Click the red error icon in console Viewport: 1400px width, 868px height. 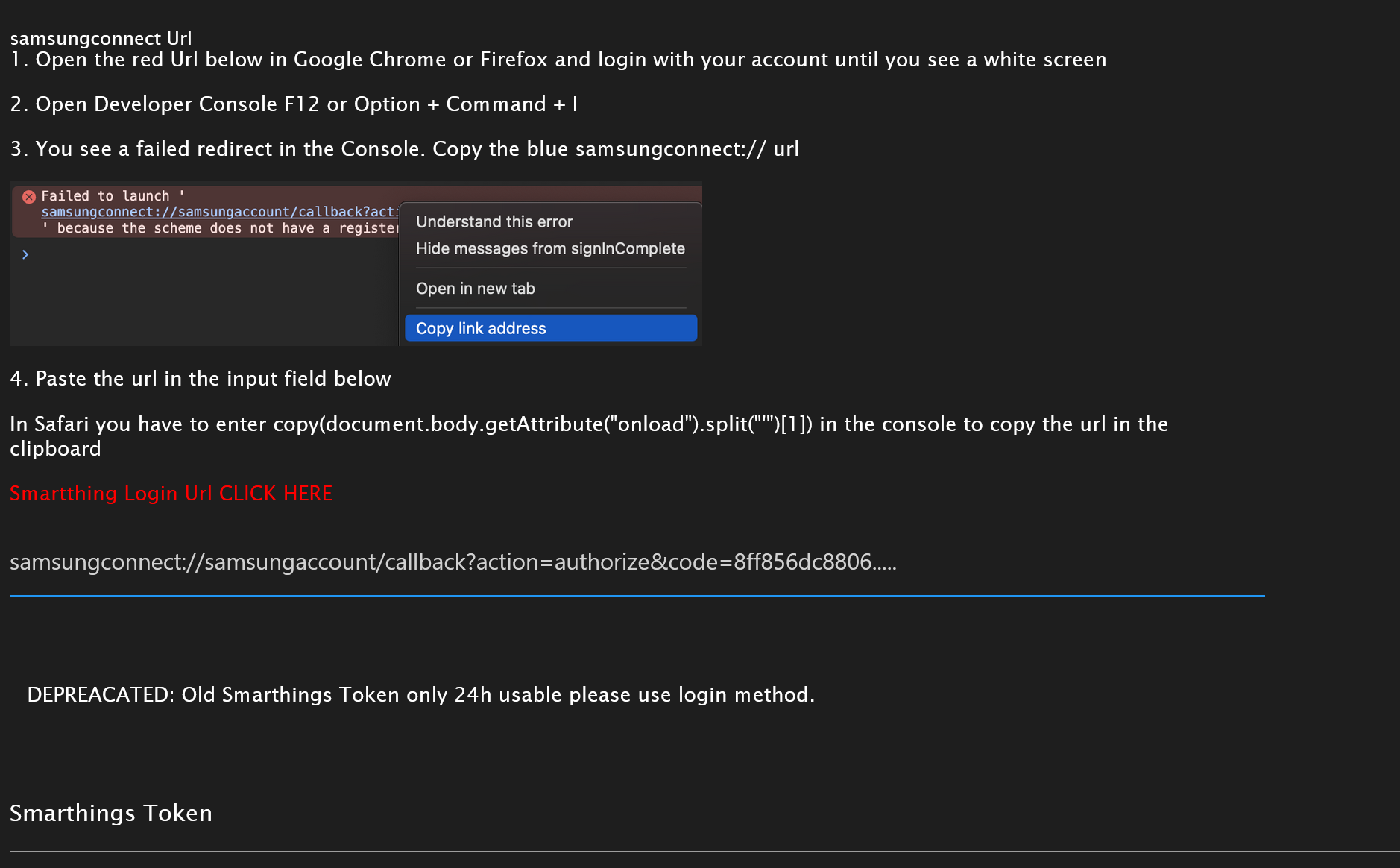click(x=29, y=197)
